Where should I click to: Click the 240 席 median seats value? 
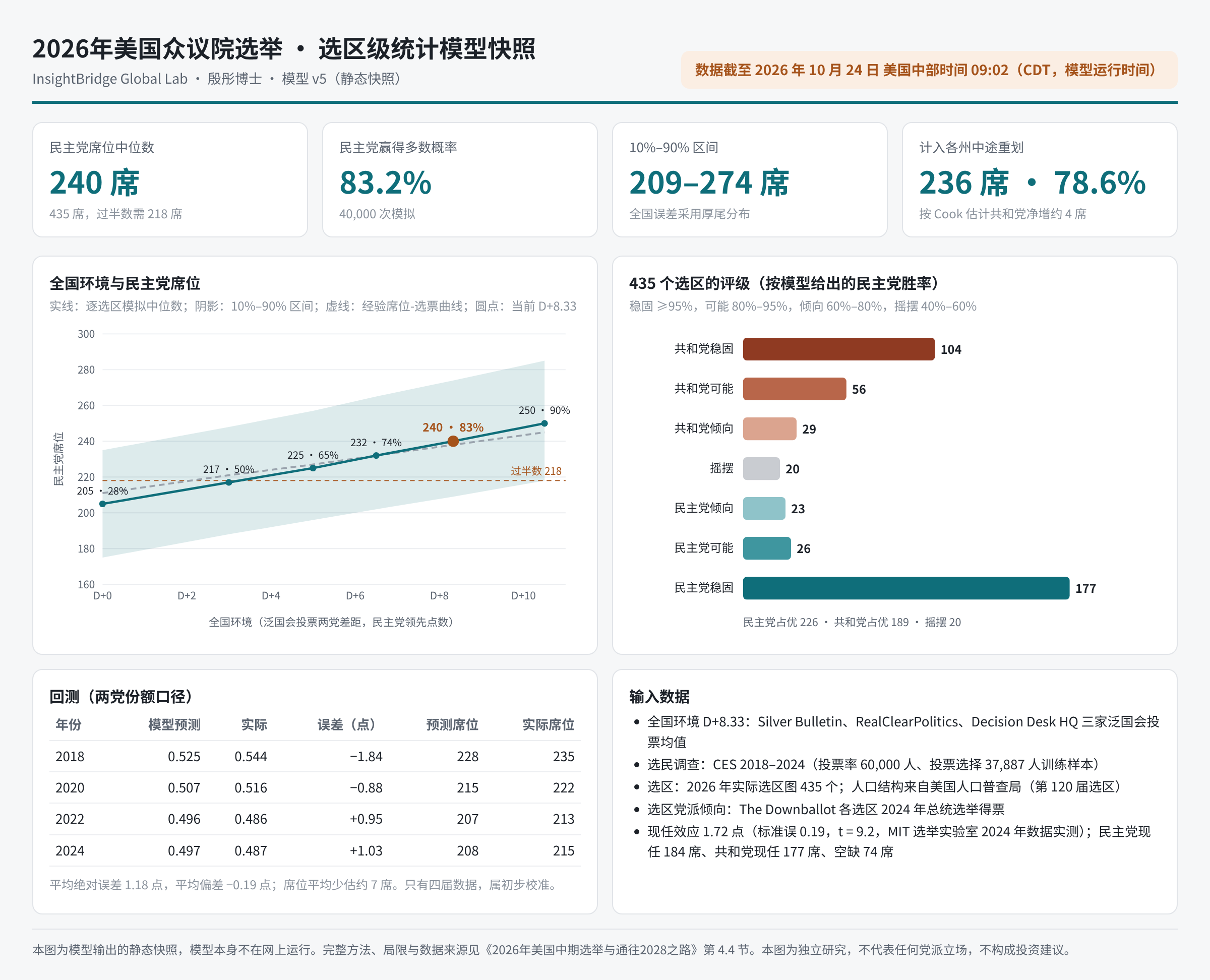point(94,182)
